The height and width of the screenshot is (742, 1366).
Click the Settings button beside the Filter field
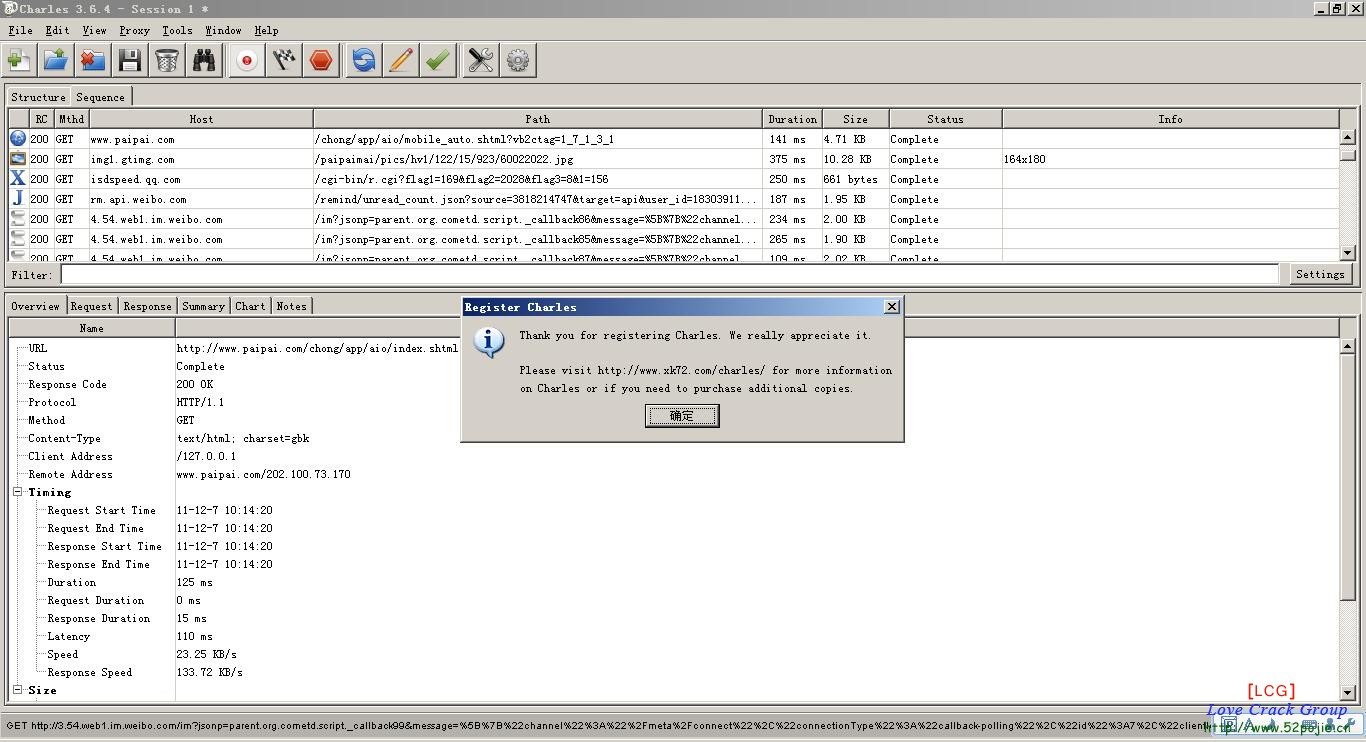(1320, 274)
